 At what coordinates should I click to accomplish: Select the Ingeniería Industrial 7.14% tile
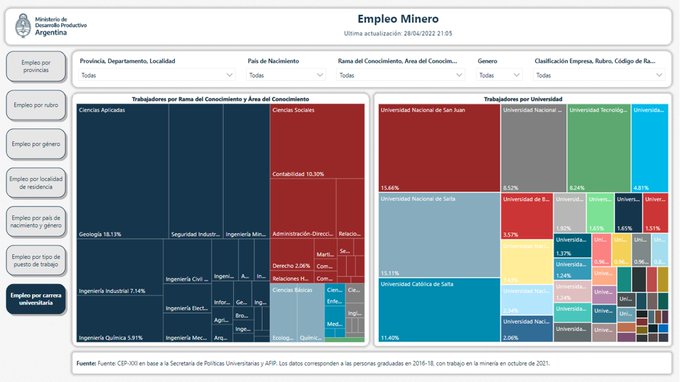pyautogui.click(x=120, y=267)
